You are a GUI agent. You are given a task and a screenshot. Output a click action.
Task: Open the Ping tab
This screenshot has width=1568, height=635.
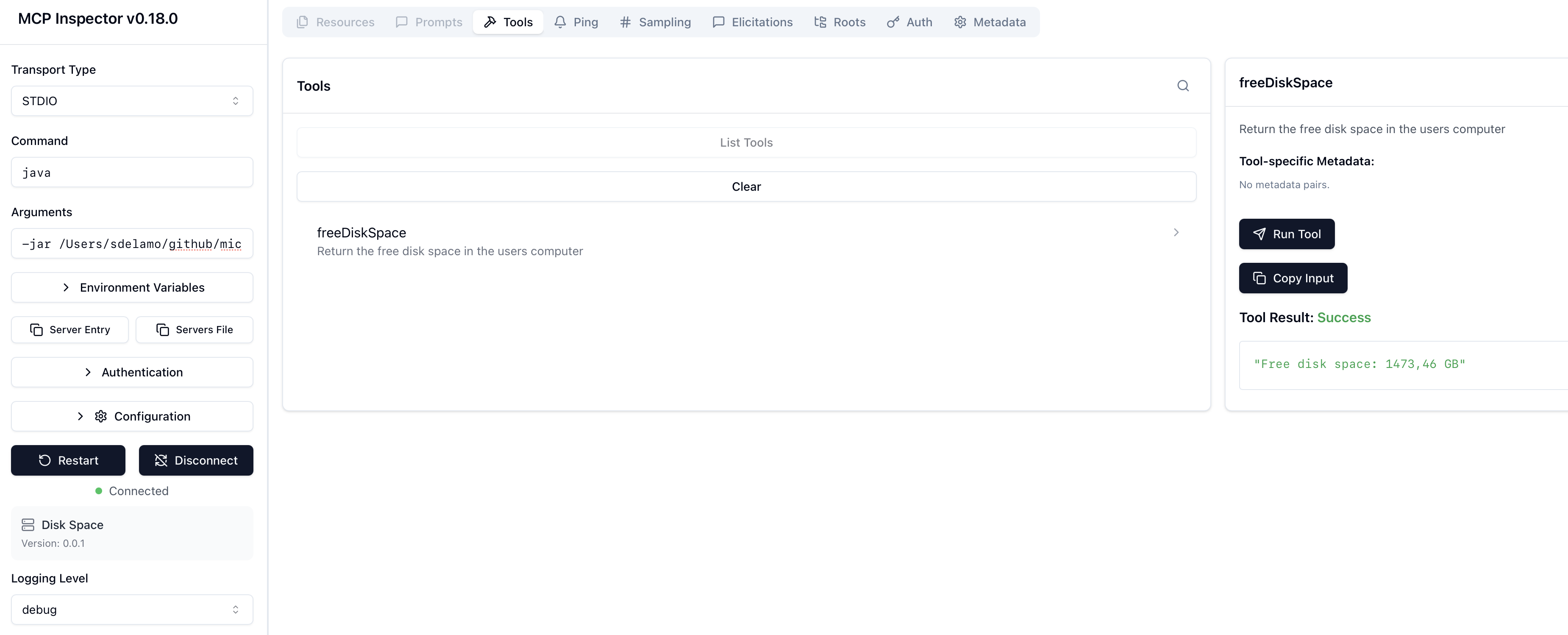[576, 22]
